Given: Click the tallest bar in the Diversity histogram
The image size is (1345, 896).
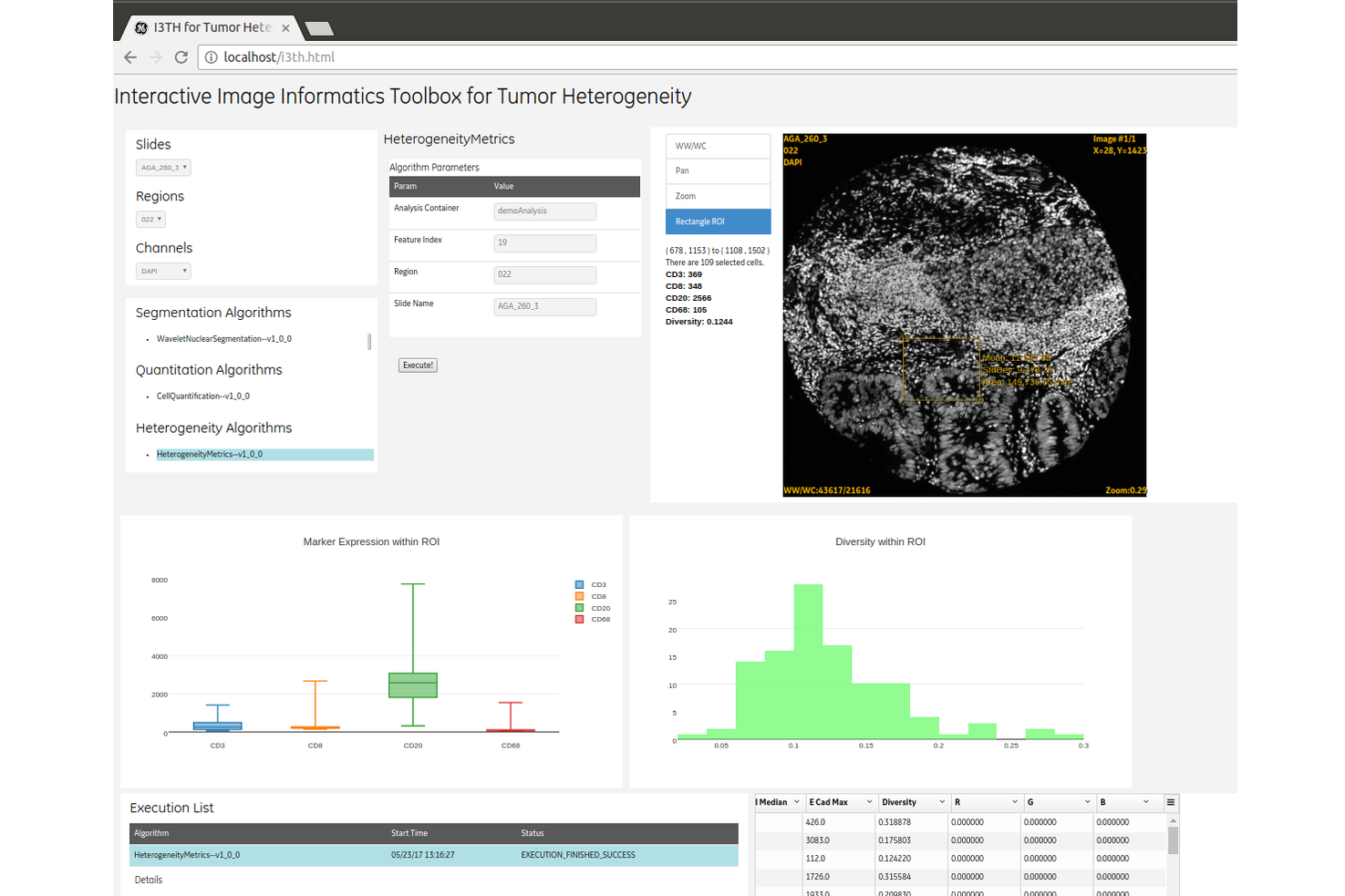Looking at the screenshot, I should point(808,662).
